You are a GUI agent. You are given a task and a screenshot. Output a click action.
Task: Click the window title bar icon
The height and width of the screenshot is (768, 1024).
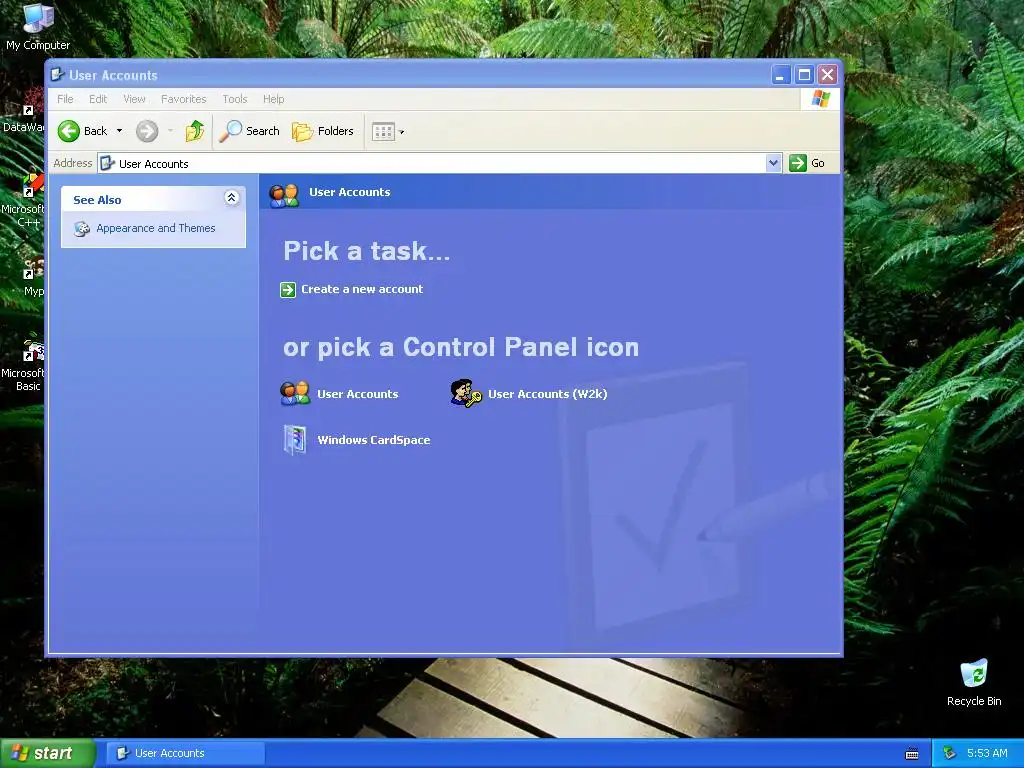tap(57, 75)
